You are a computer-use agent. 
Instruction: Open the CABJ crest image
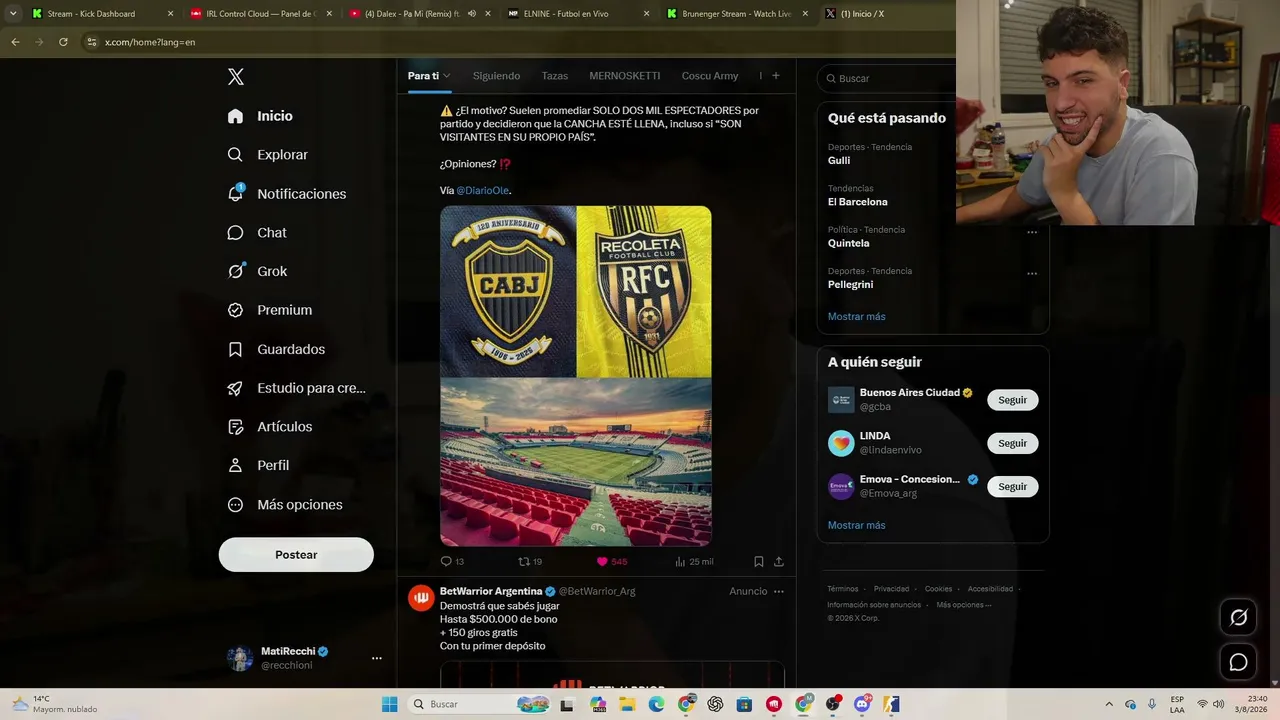[x=508, y=291]
